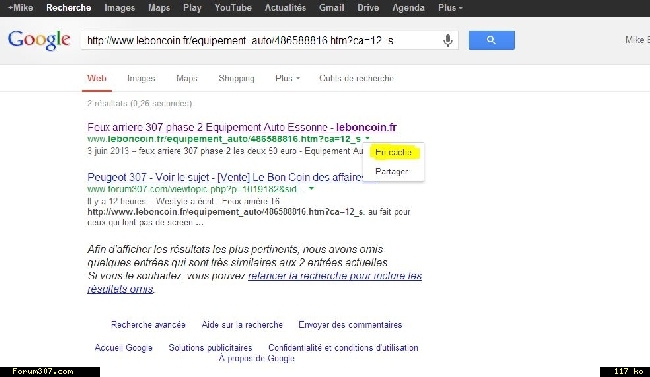Expand the Plus menu in top black bar
The width and height of the screenshot is (650, 377).
(x=450, y=8)
